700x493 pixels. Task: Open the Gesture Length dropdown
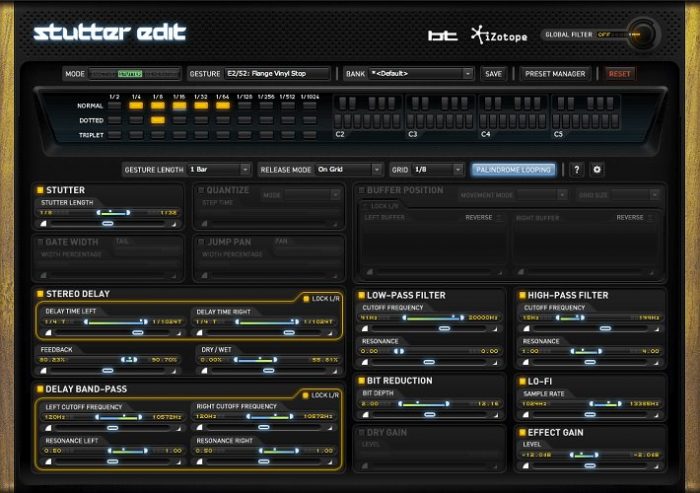tap(219, 170)
